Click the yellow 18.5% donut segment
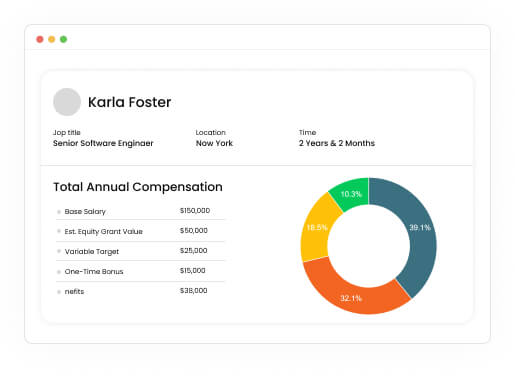This screenshot has height=384, width=515. pyautogui.click(x=316, y=228)
